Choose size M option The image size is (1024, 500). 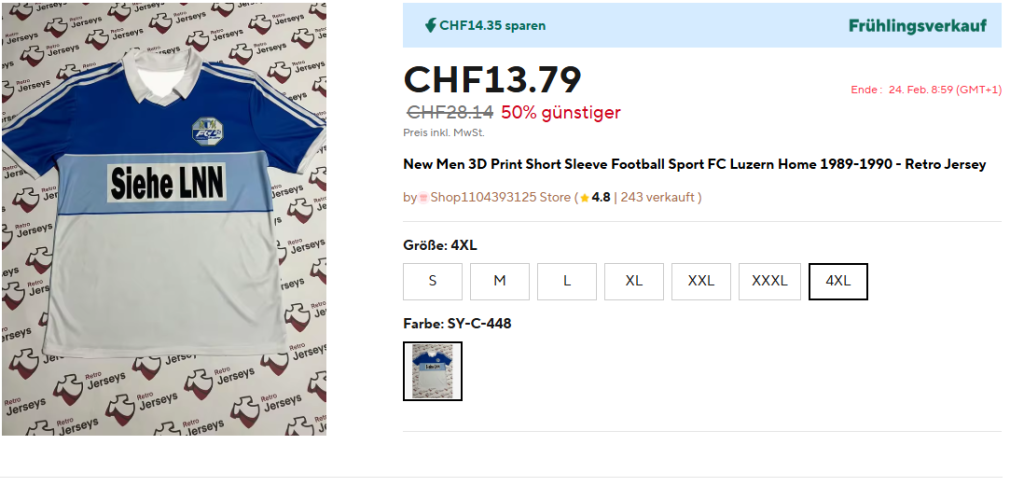499,281
